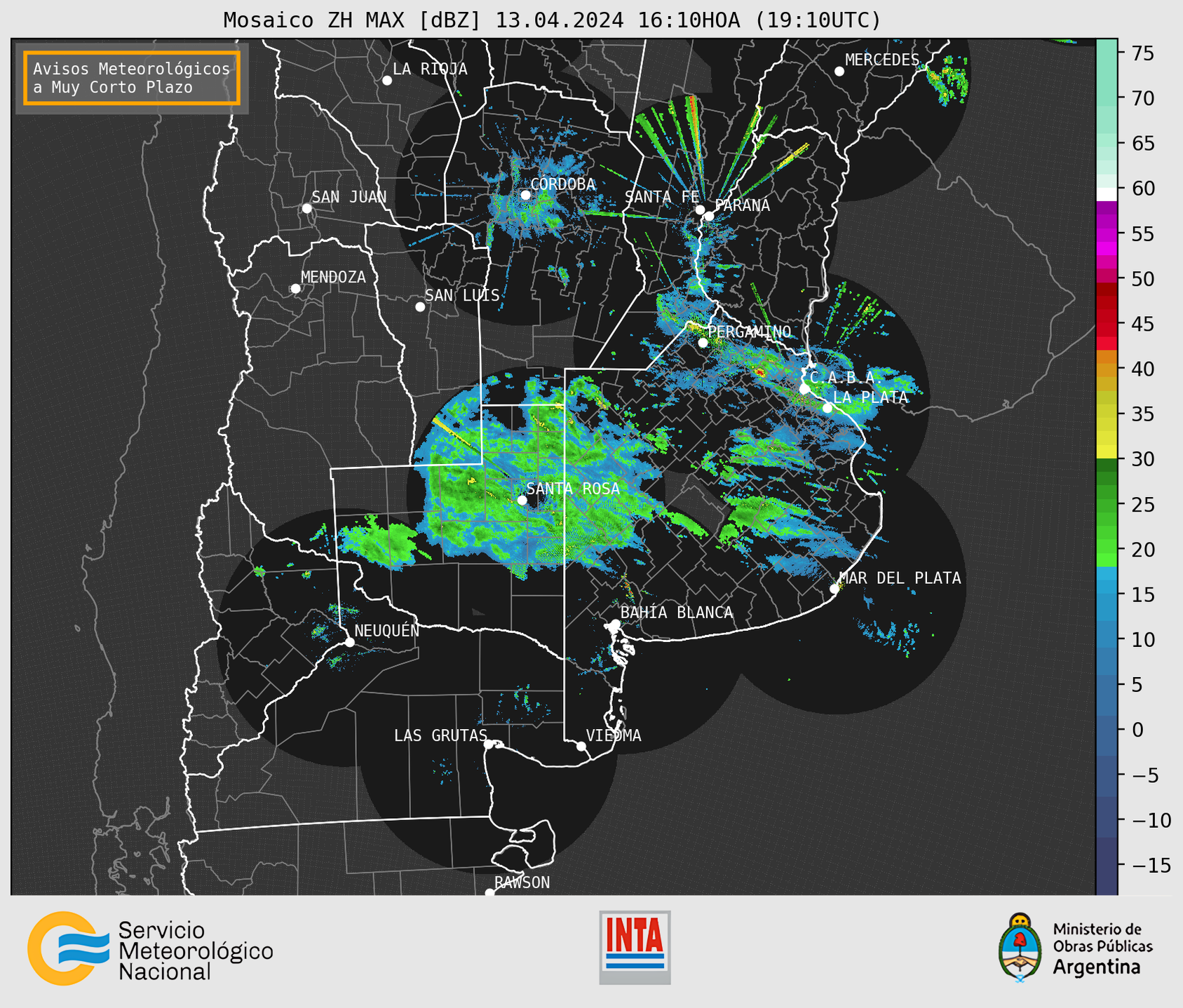Click the PARANÁ city marker dot

click(x=709, y=216)
